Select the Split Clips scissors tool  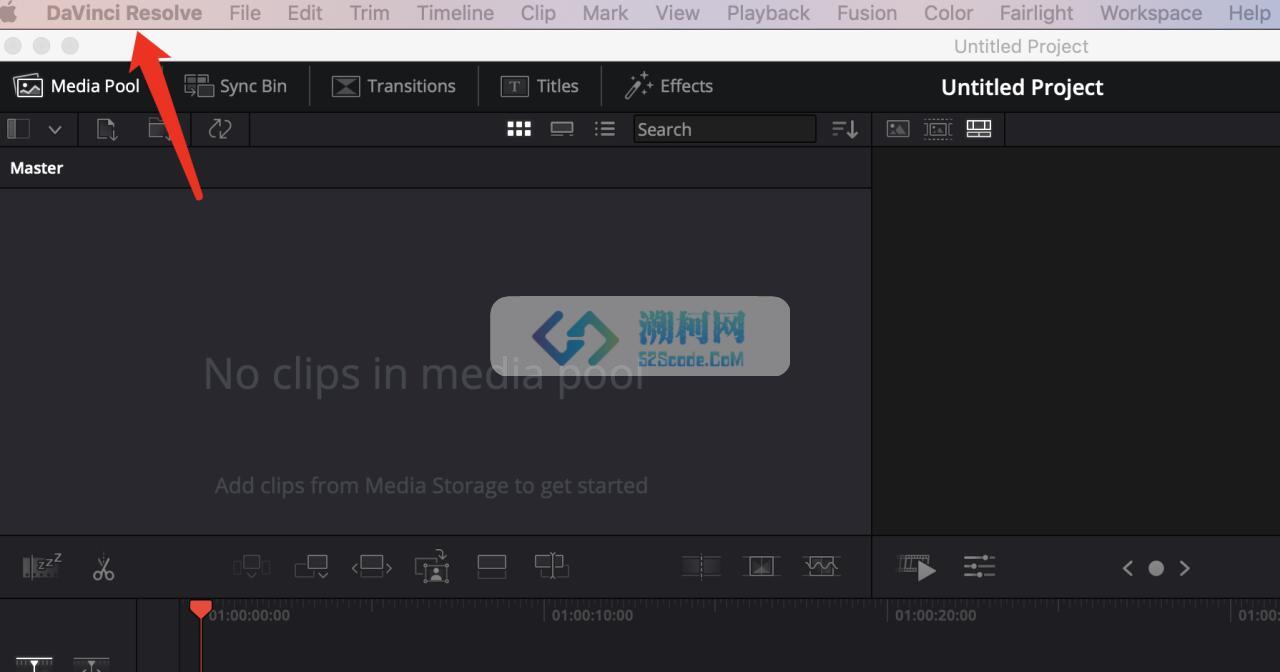pyautogui.click(x=103, y=568)
